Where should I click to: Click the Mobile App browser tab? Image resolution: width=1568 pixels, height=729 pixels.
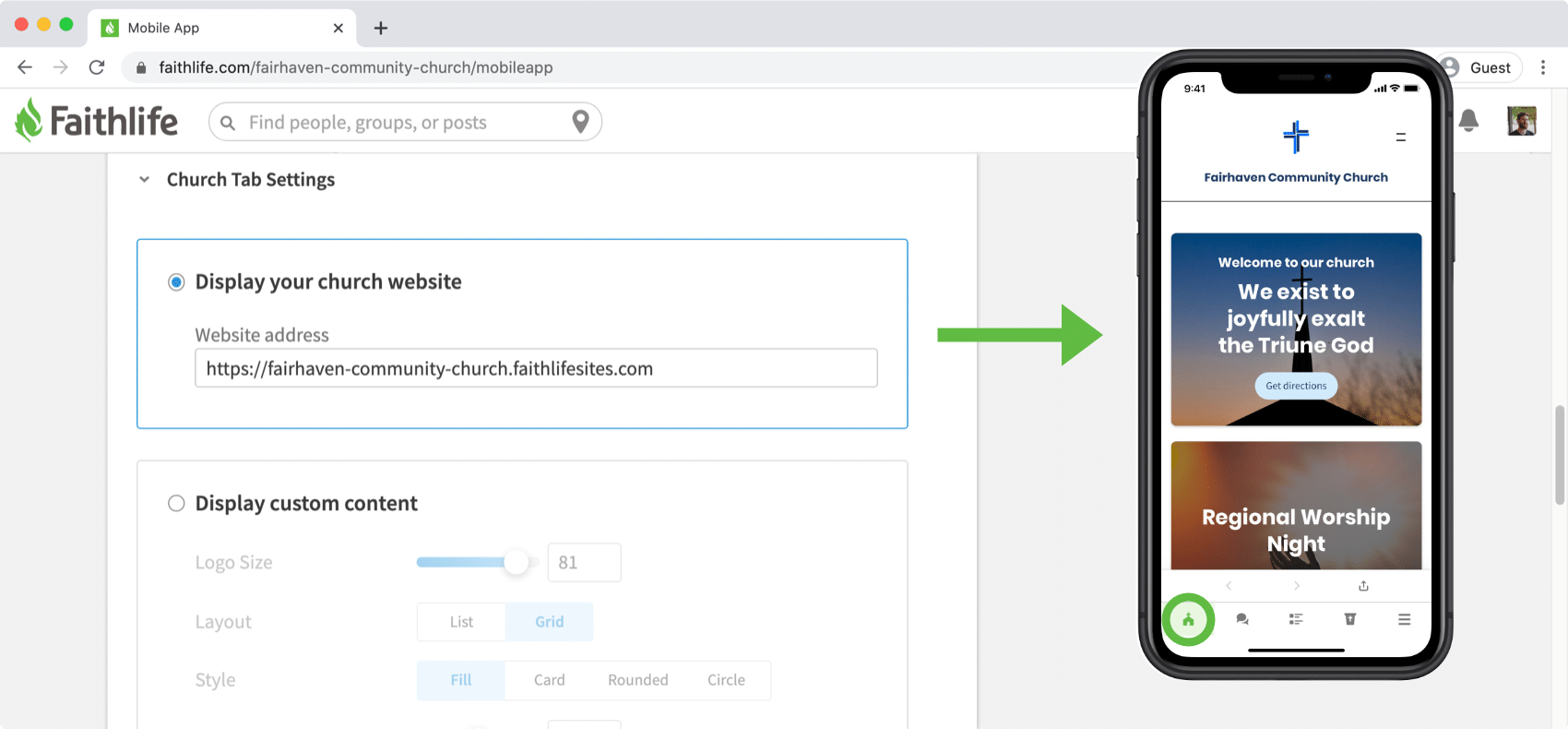[x=221, y=28]
